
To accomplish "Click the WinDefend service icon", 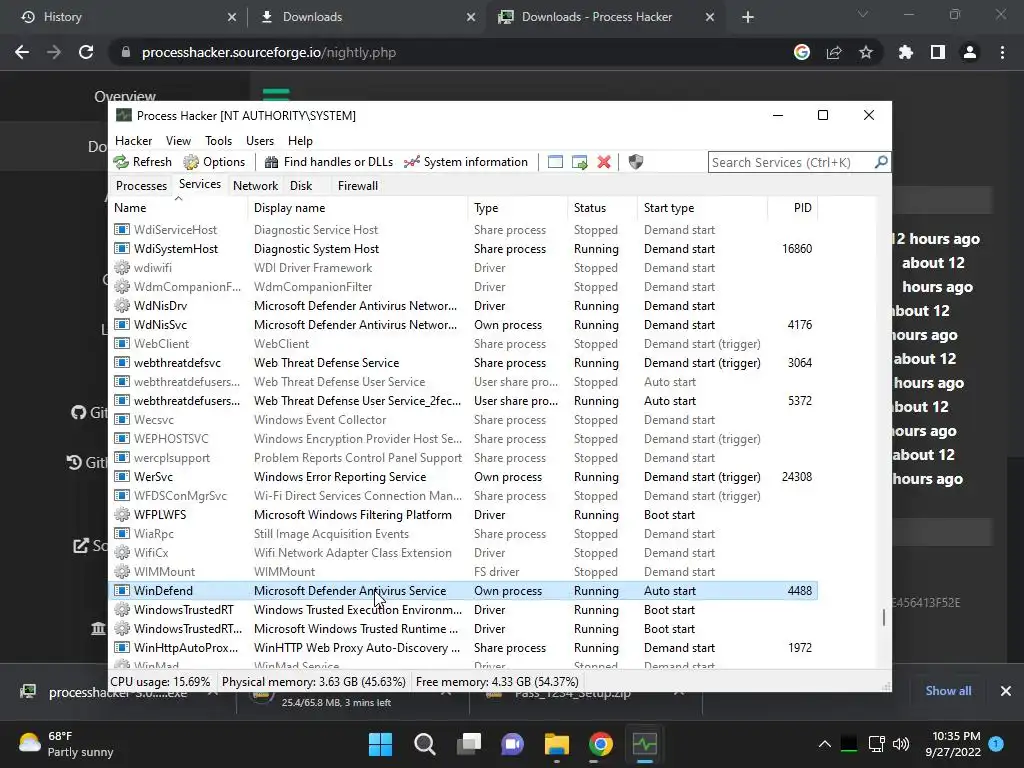I will click(x=121, y=590).
